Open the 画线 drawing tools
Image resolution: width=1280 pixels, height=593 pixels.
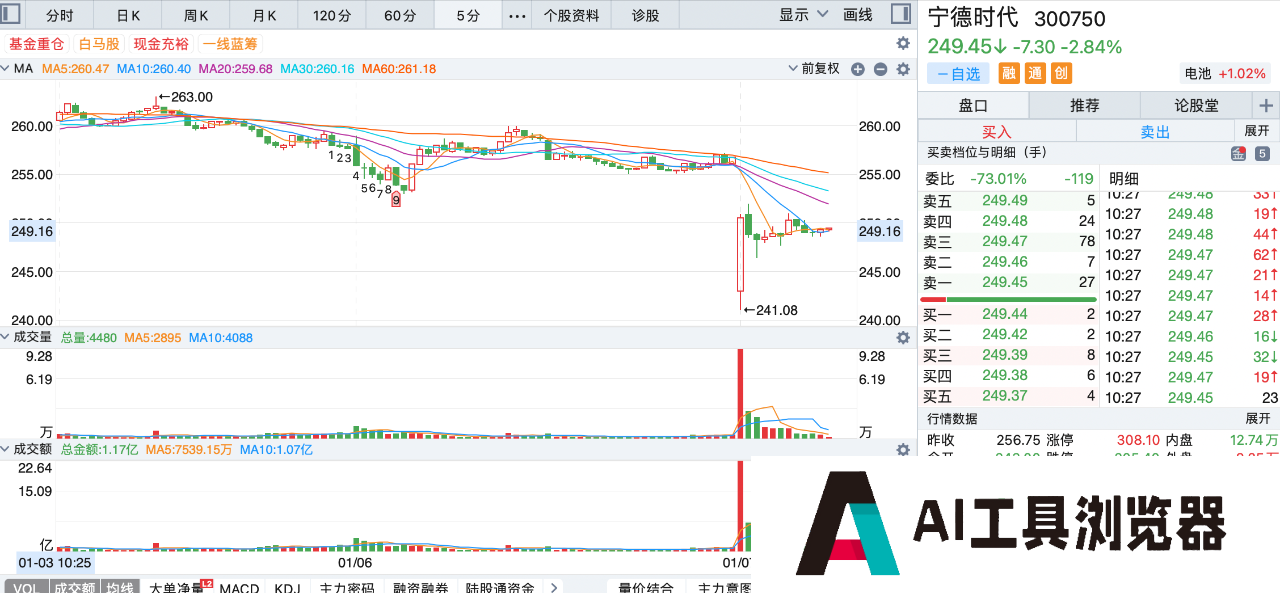click(858, 15)
